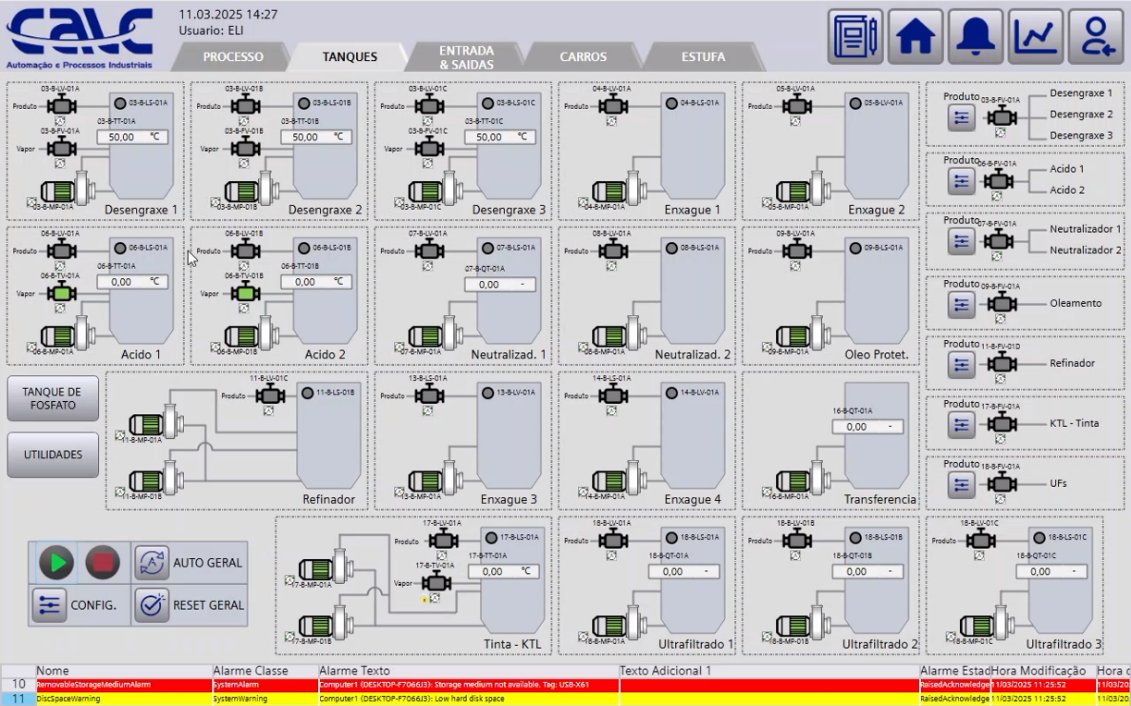Open the trend chart icon

click(x=1036, y=37)
